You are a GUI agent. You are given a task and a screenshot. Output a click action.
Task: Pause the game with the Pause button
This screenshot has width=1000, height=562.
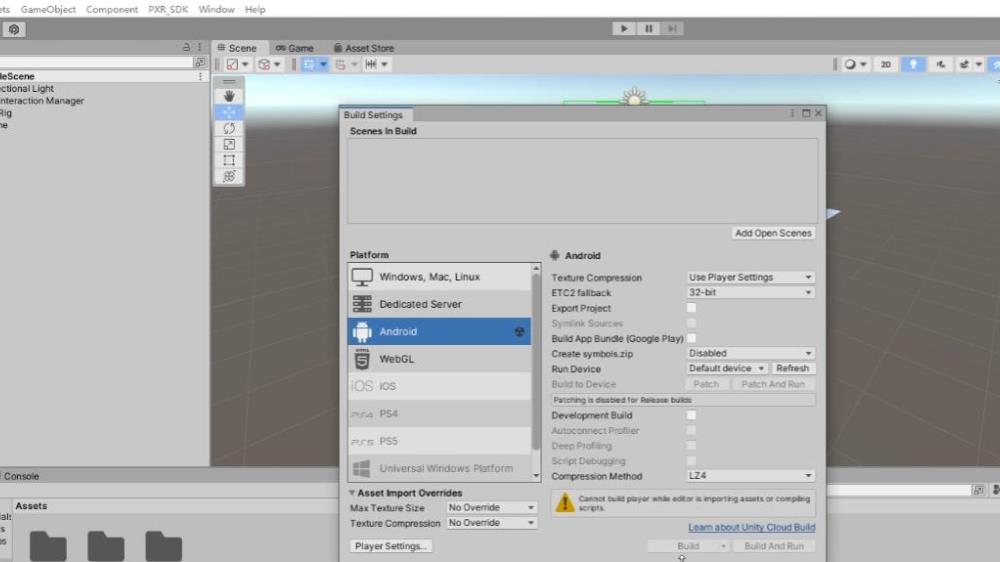pyautogui.click(x=648, y=29)
